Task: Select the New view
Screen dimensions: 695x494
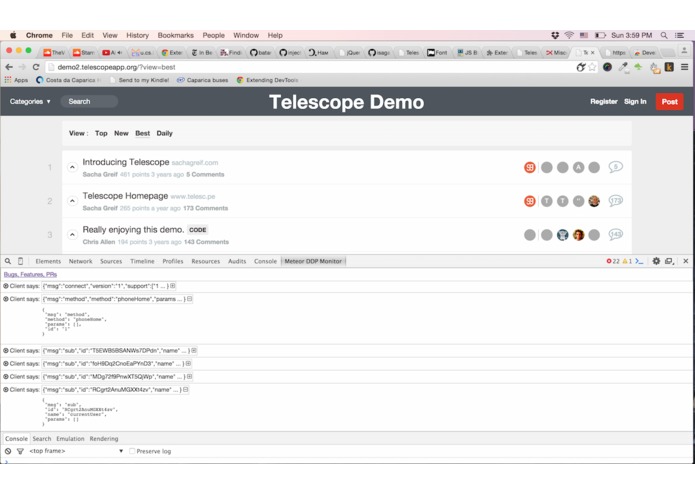Action: [x=121, y=133]
